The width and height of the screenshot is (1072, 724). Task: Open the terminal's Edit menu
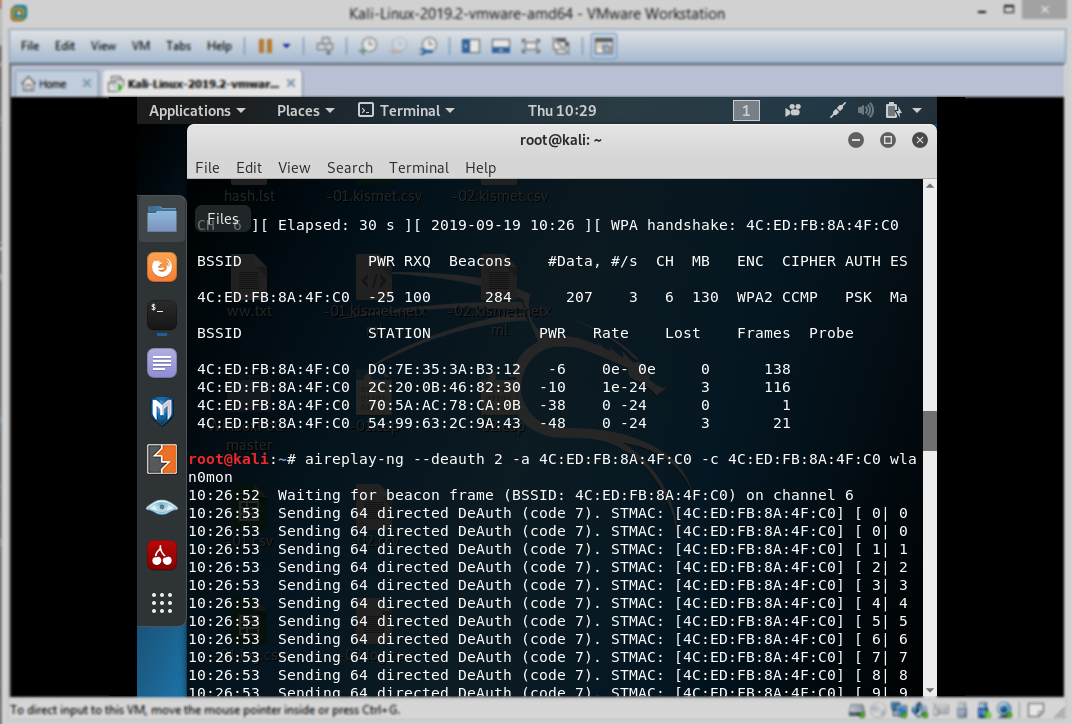tap(249, 167)
